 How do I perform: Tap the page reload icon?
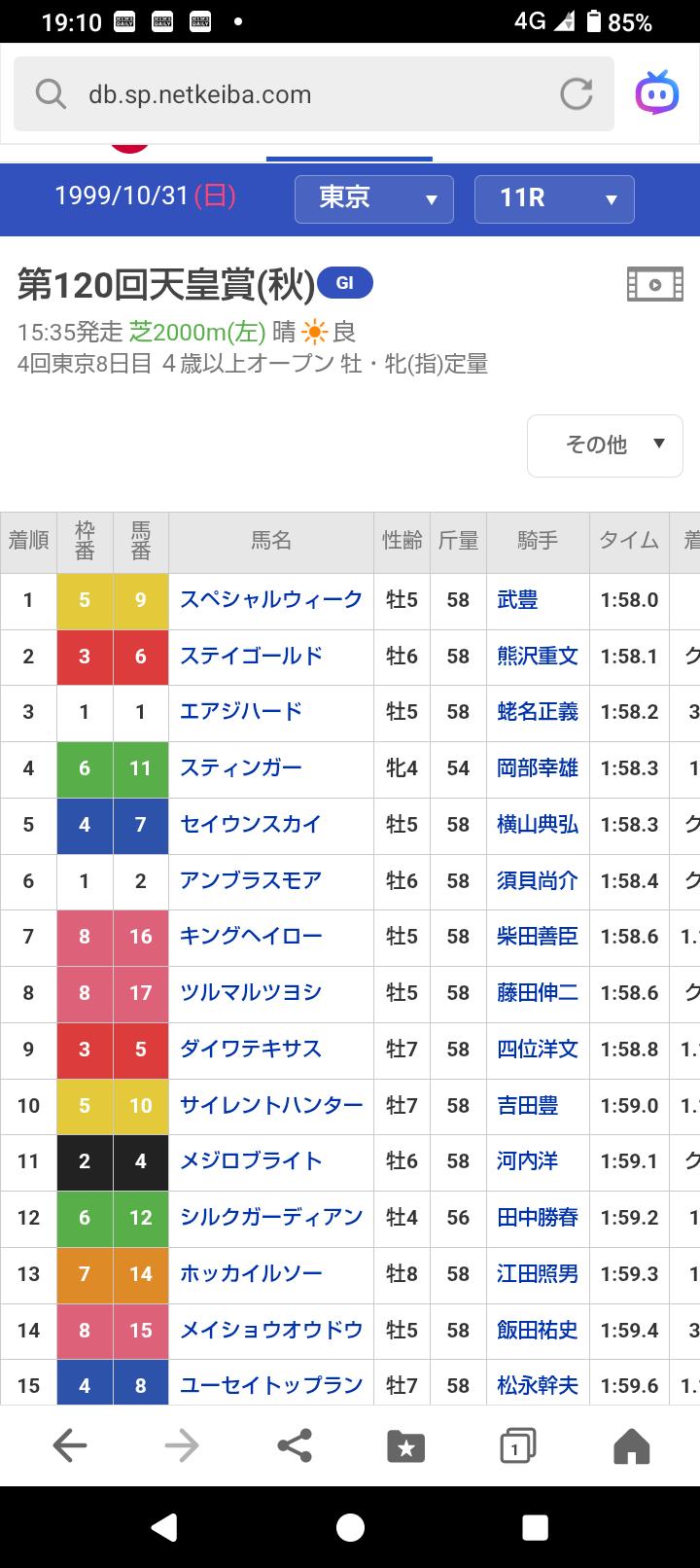point(576,94)
